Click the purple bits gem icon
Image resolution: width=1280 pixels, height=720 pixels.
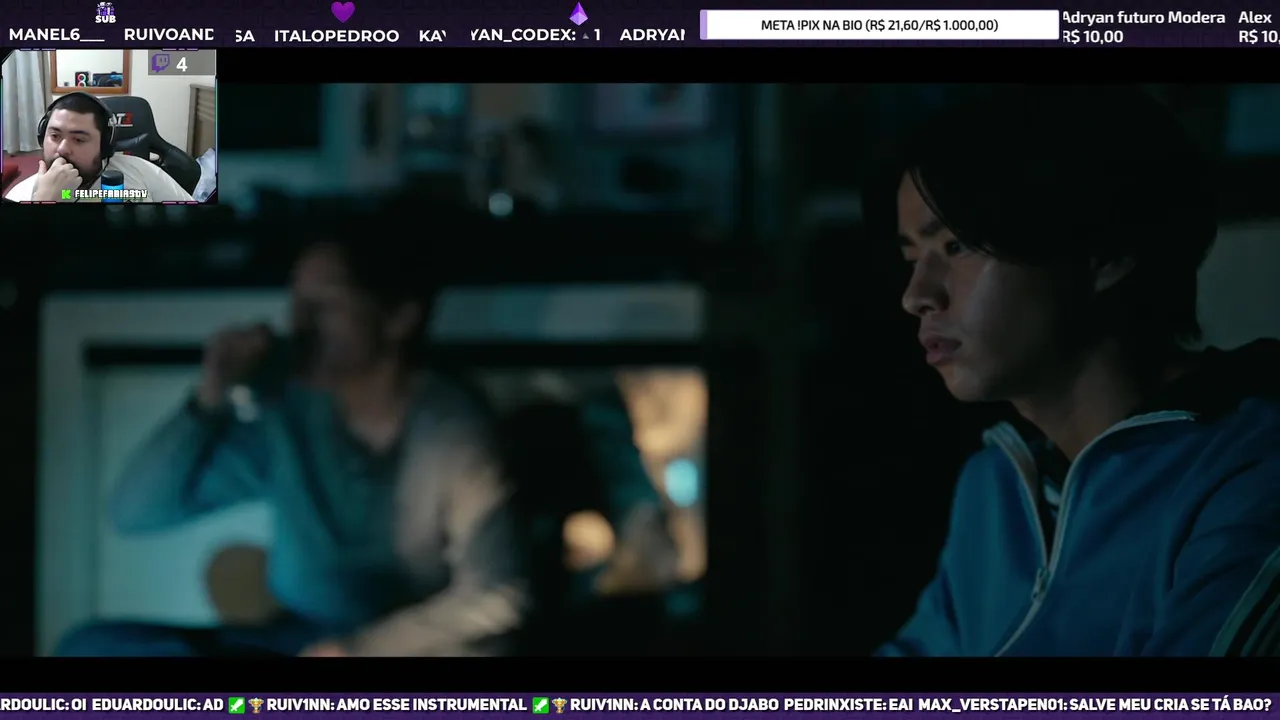click(578, 13)
